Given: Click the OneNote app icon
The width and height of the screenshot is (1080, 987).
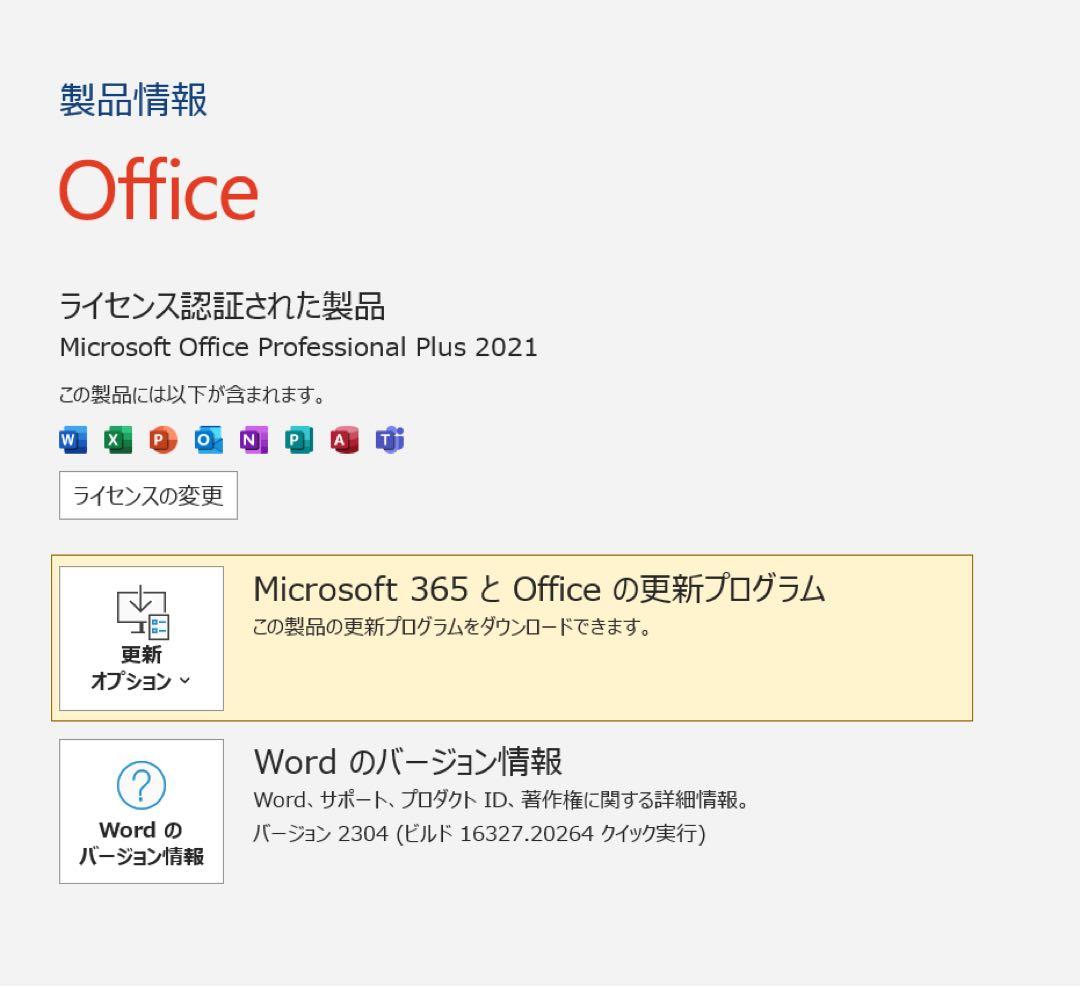Looking at the screenshot, I should tap(254, 440).
